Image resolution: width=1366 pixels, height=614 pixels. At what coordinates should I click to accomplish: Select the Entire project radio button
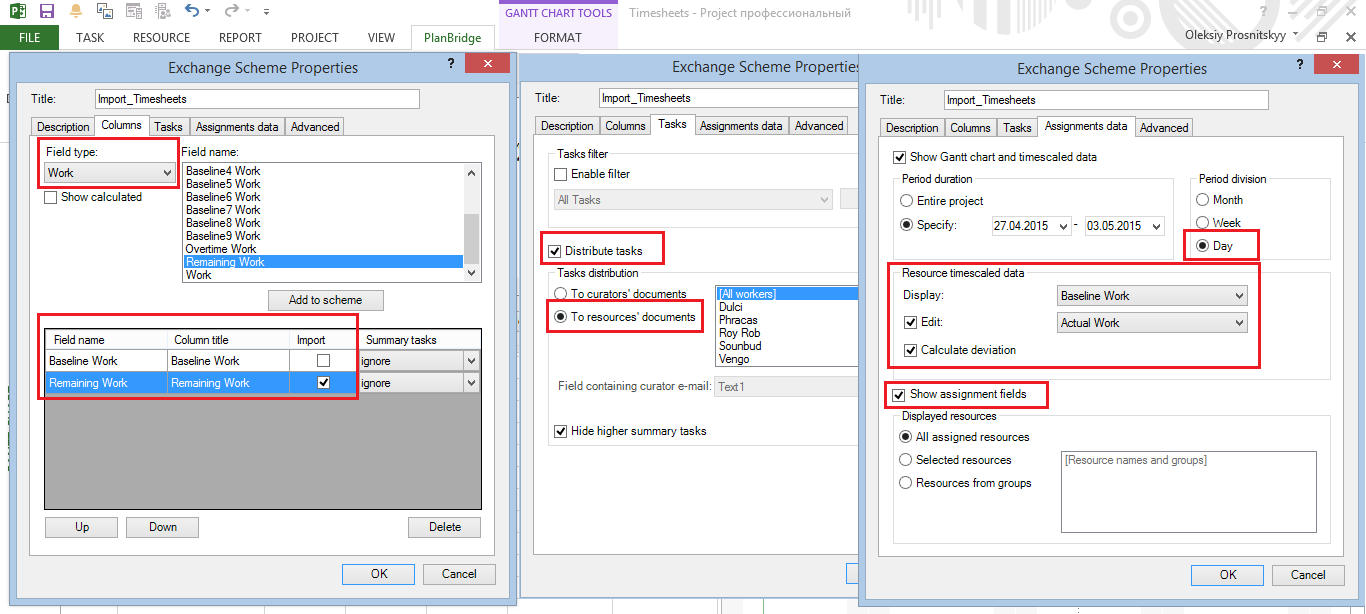tap(908, 201)
